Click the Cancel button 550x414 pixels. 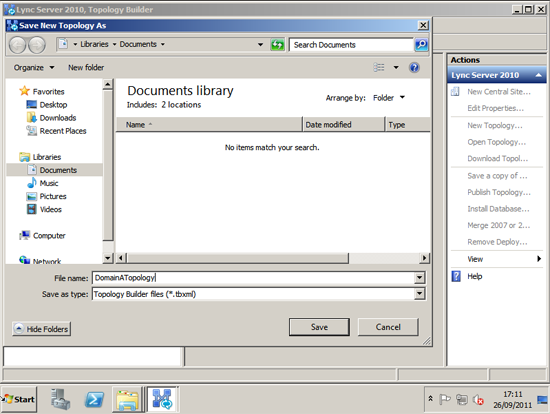pyautogui.click(x=388, y=327)
